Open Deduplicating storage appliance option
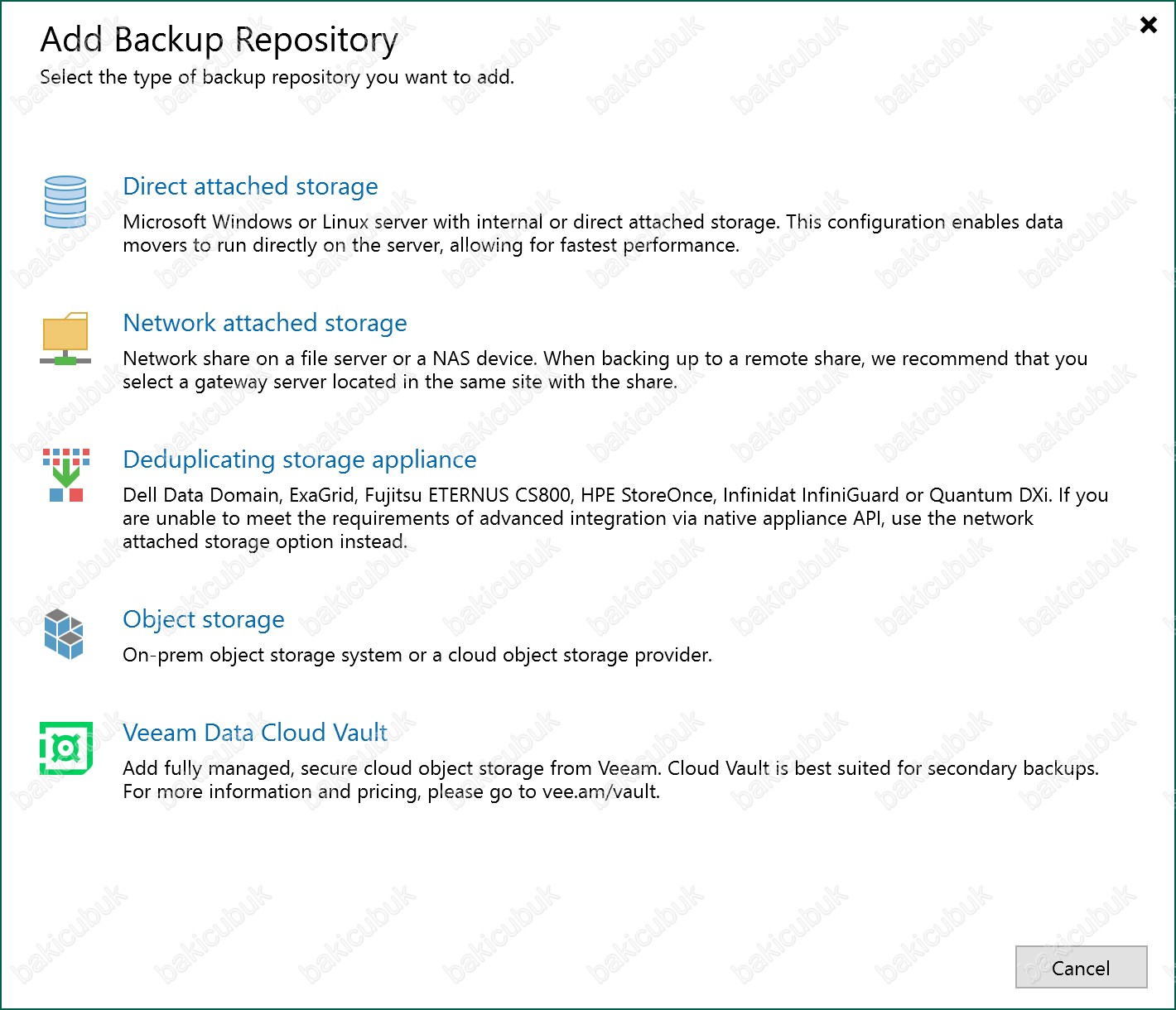This screenshot has height=1010, width=1176. pos(300,459)
